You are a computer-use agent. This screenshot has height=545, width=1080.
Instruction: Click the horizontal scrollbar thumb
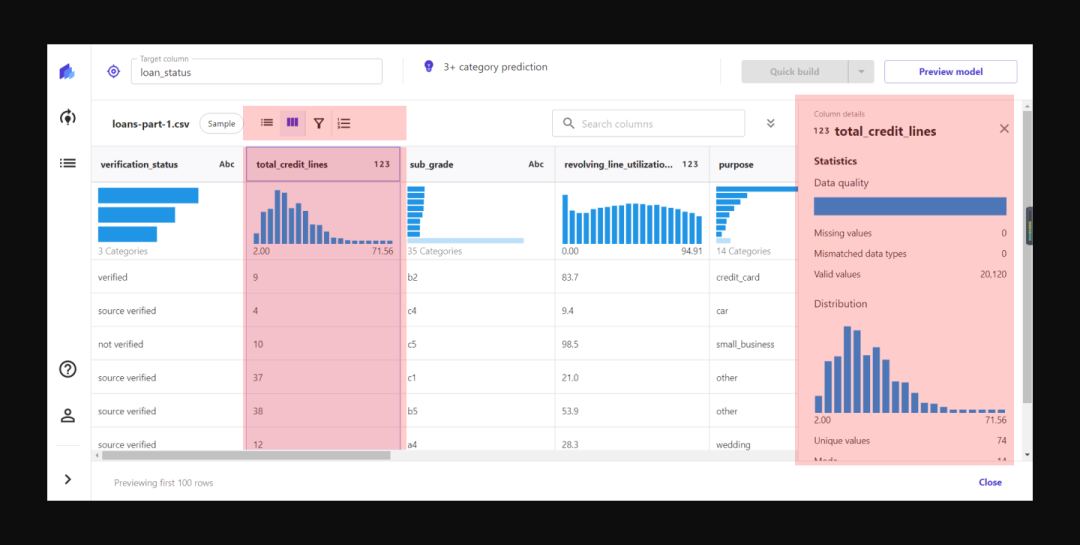(x=246, y=455)
